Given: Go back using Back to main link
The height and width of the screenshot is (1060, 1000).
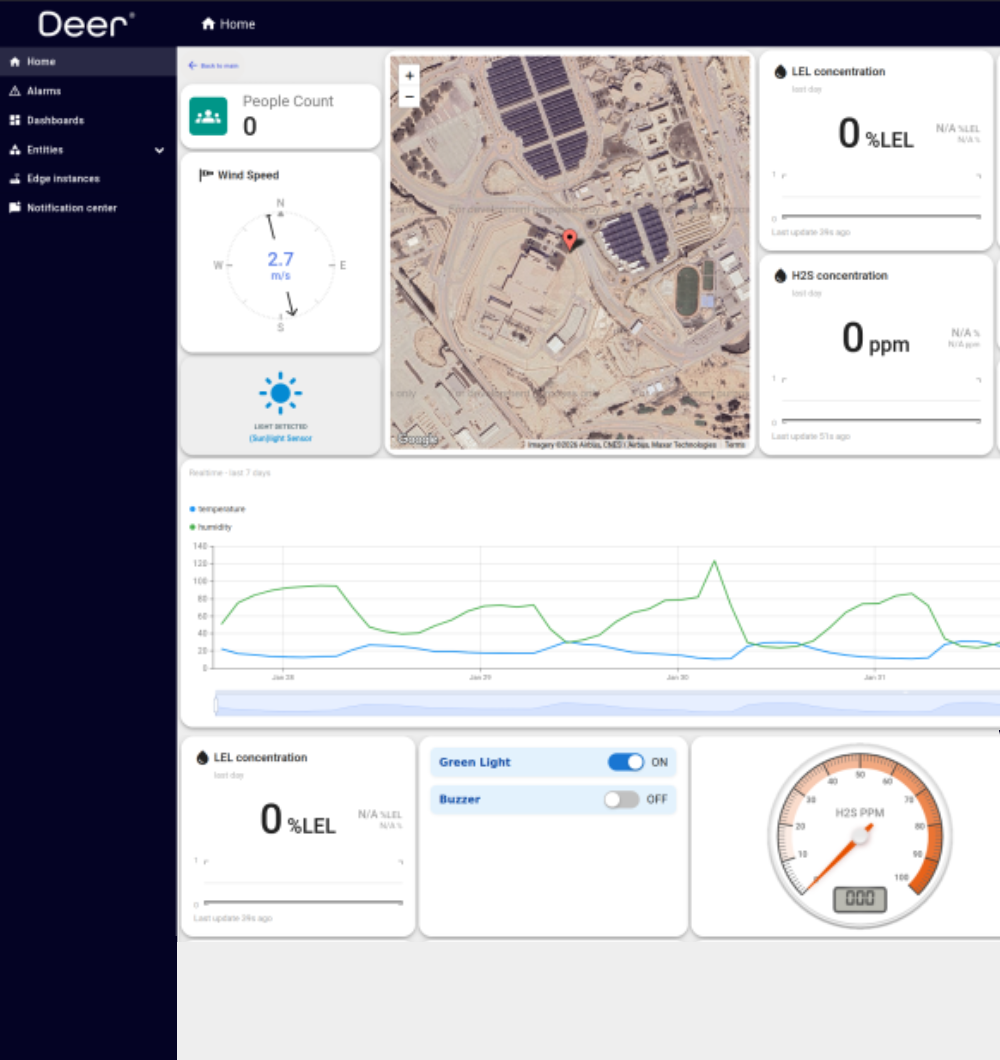Looking at the screenshot, I should pos(213,66).
